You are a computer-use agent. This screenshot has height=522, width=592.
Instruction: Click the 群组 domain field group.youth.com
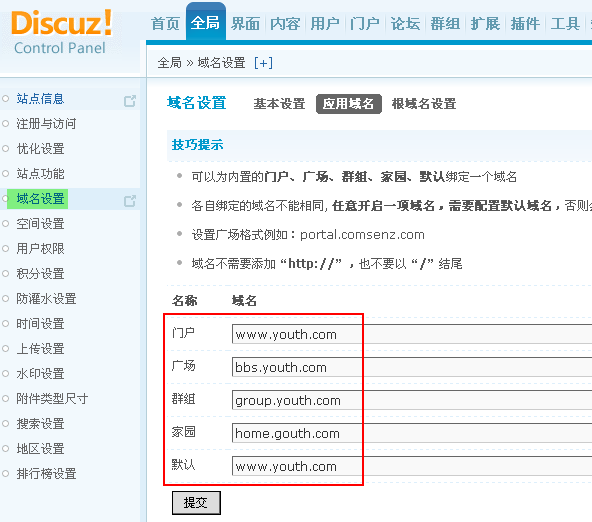[412, 400]
